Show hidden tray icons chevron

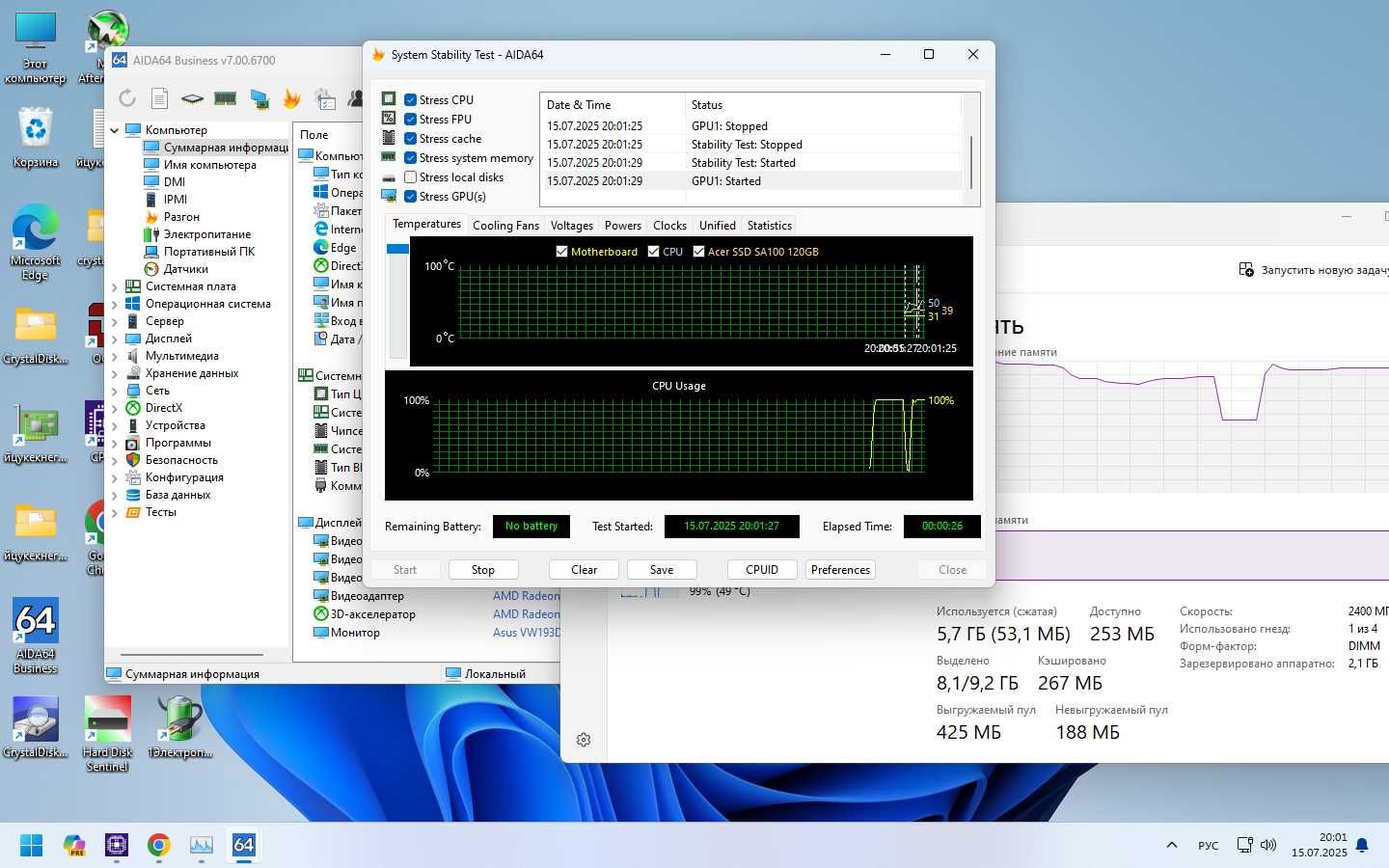(x=1172, y=846)
